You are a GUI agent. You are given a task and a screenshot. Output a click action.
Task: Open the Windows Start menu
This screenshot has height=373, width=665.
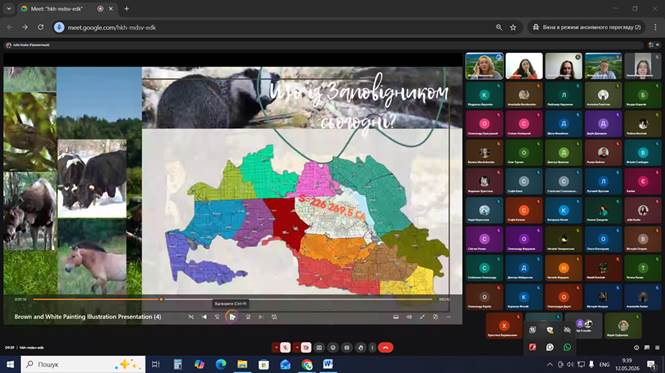(10, 365)
